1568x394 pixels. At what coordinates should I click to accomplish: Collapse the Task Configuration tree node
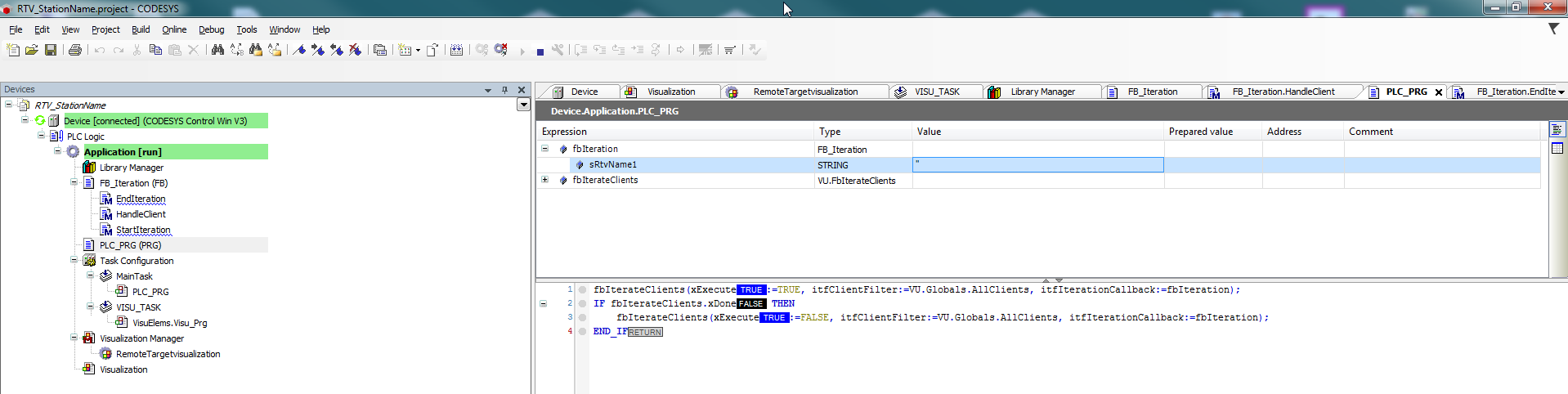click(x=74, y=261)
